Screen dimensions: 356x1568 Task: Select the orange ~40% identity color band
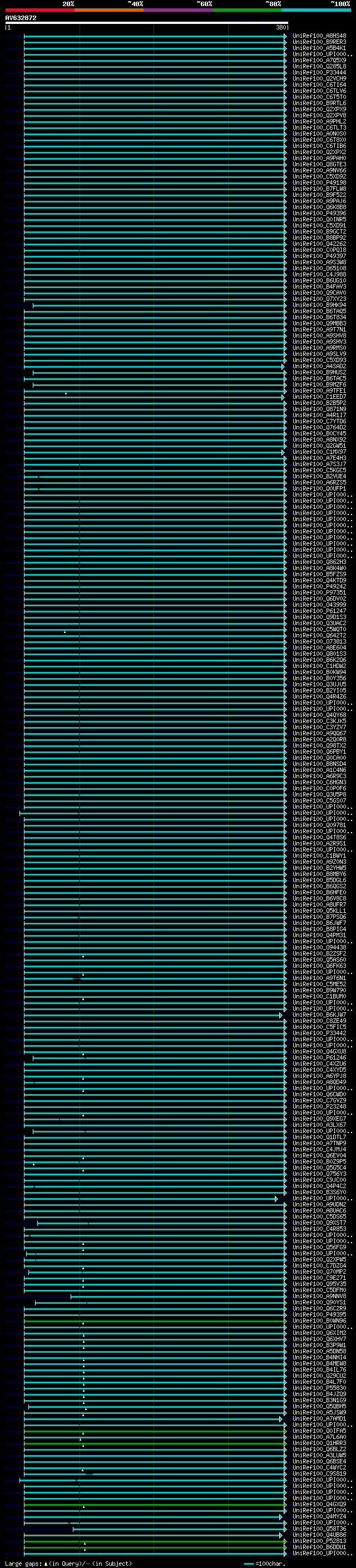[x=109, y=10]
